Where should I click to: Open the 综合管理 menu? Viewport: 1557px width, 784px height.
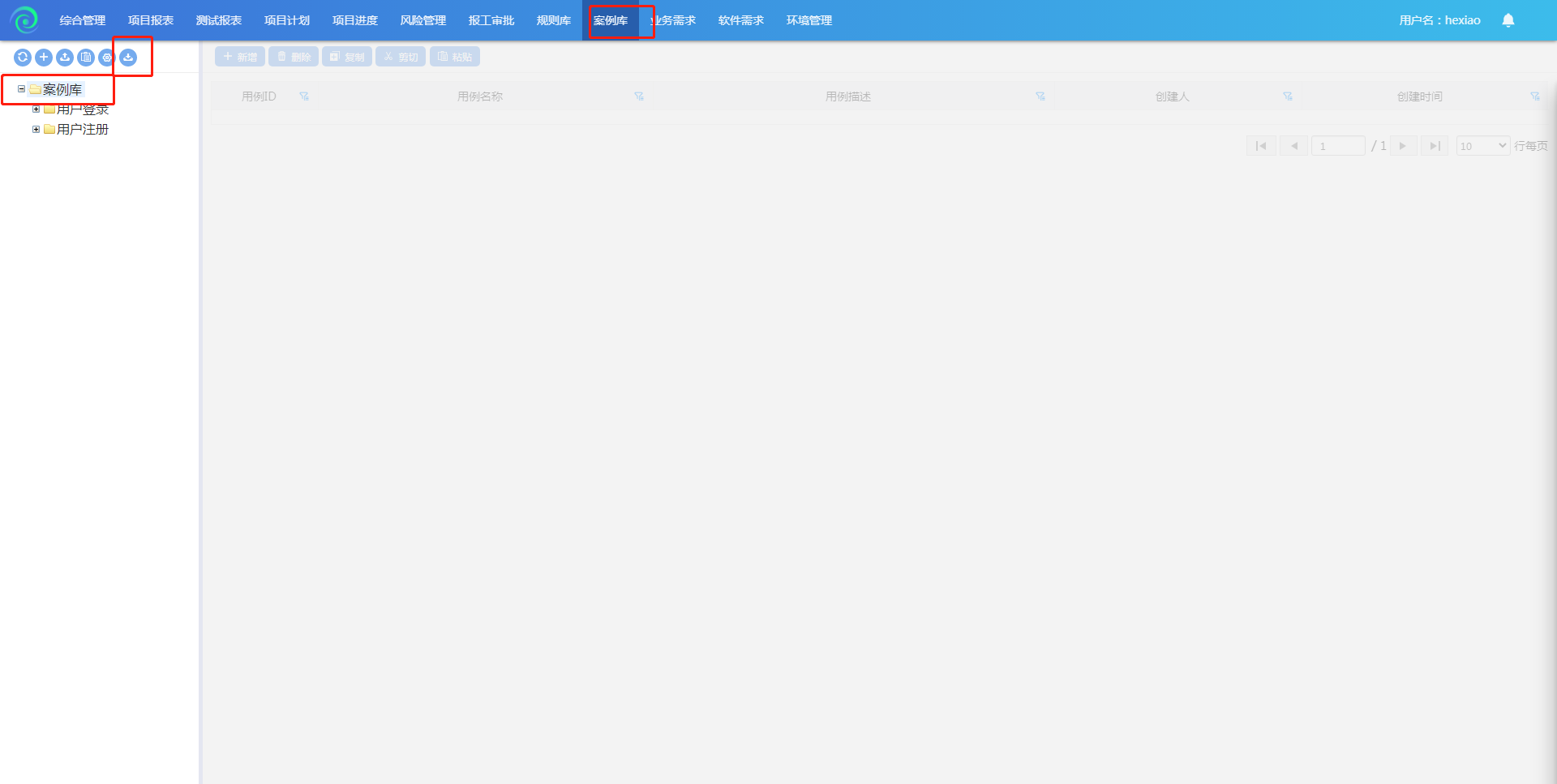coord(83,20)
